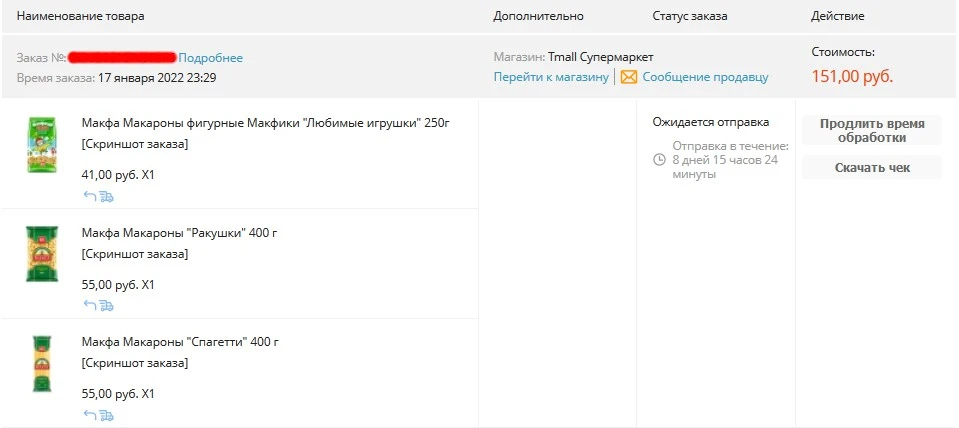Open Ракушки pasta product thumbnail
This screenshot has height=428, width=959.
coord(42,254)
